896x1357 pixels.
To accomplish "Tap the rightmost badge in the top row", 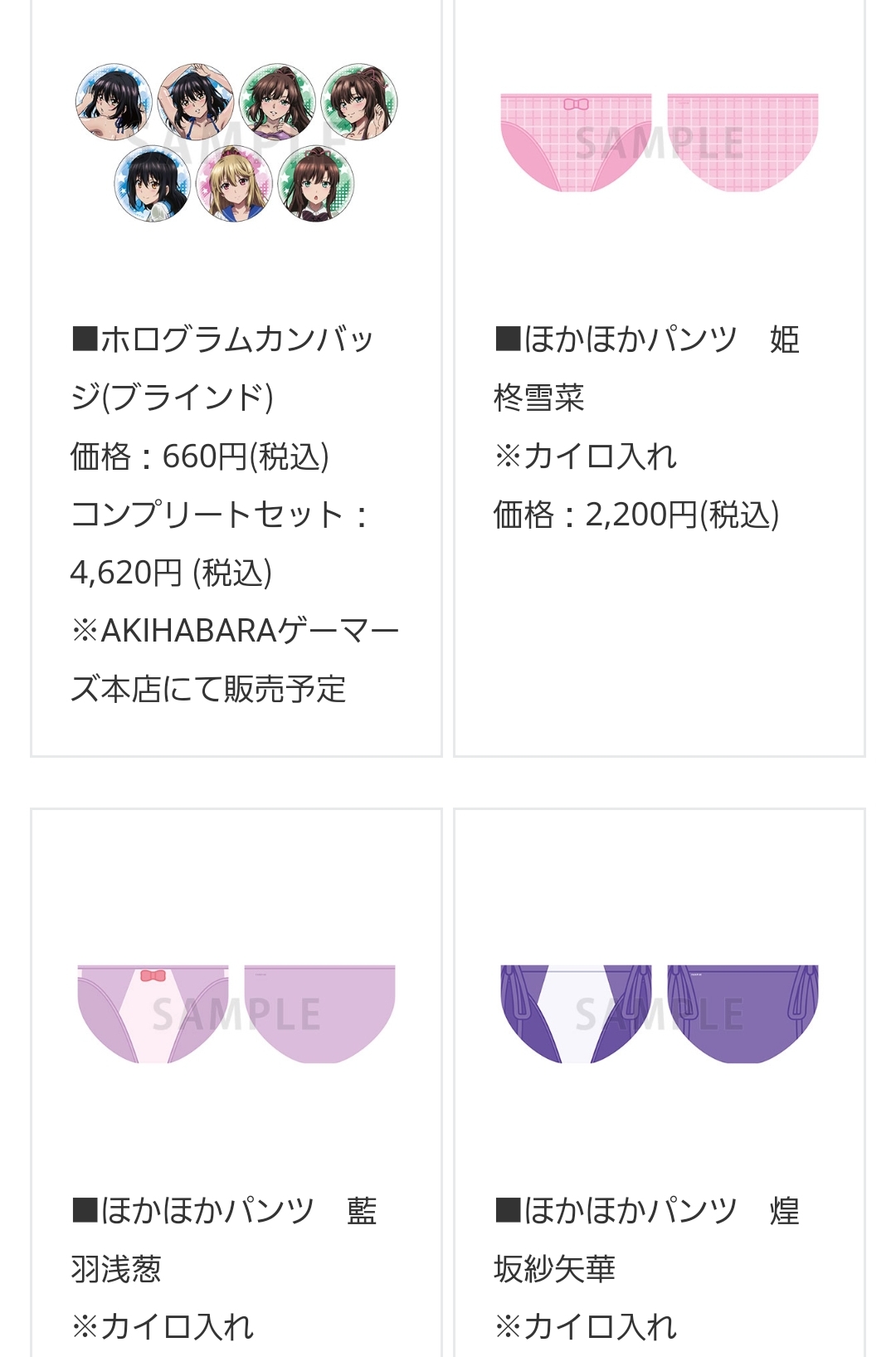I will (359, 103).
